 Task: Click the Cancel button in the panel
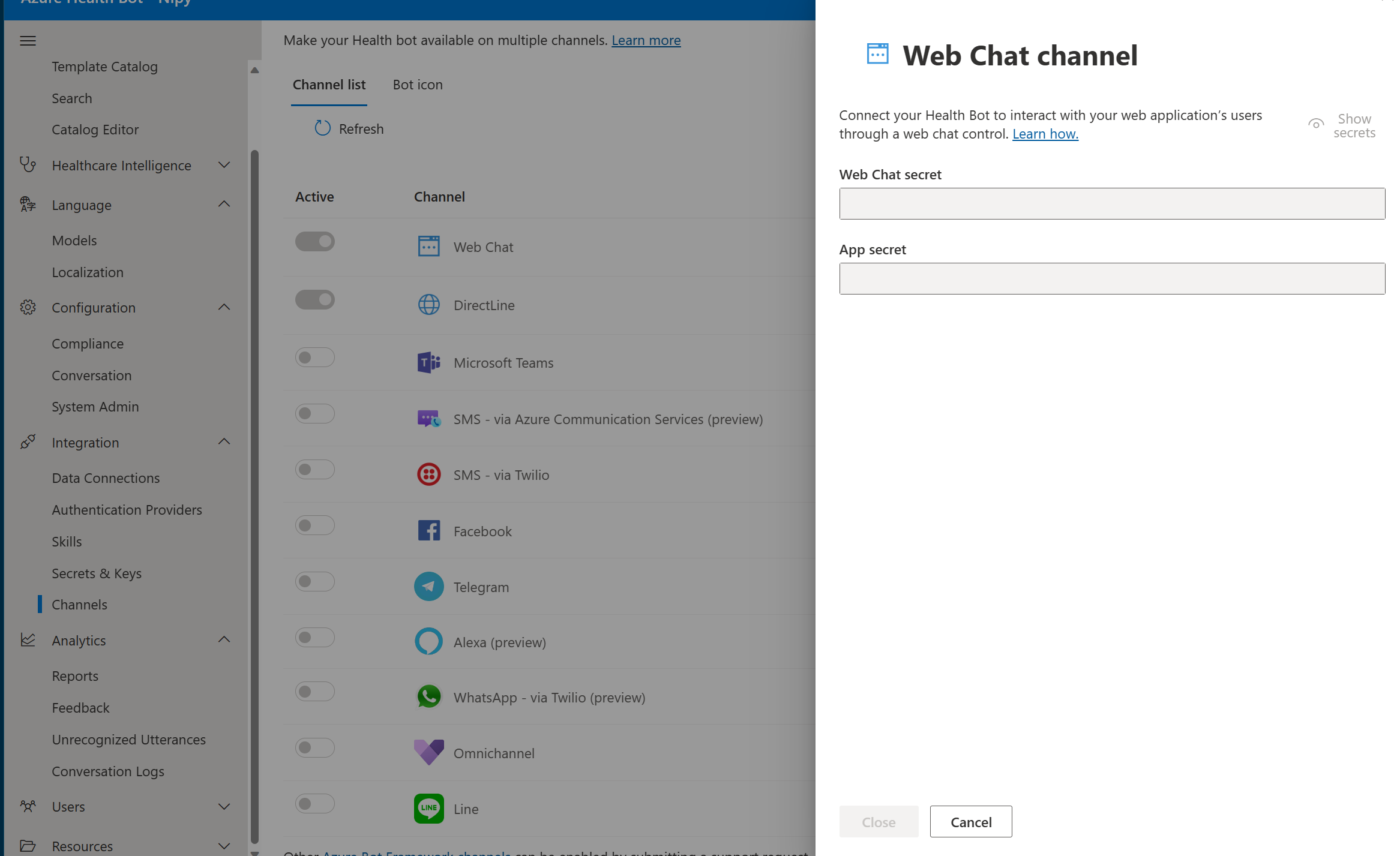pyautogui.click(x=970, y=821)
